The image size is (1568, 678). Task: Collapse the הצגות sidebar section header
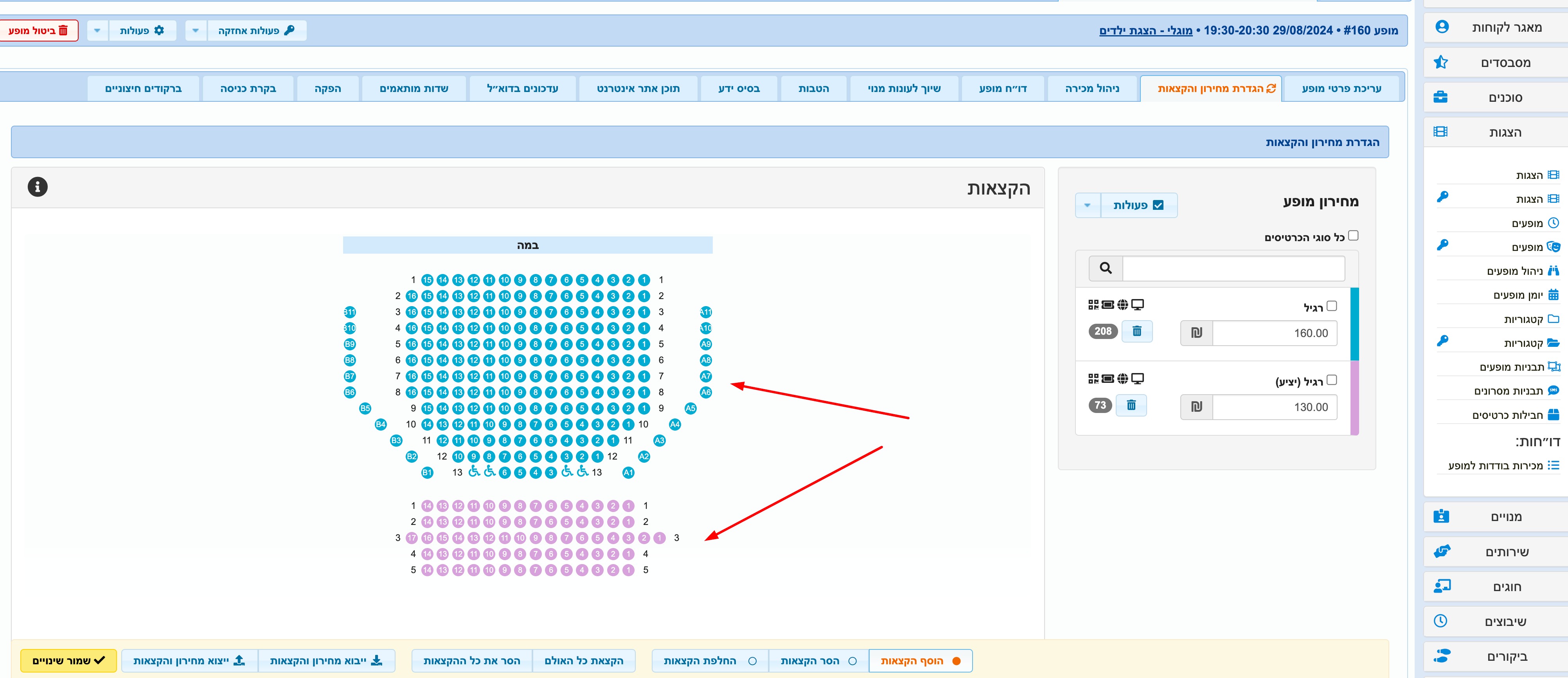coord(1496,132)
